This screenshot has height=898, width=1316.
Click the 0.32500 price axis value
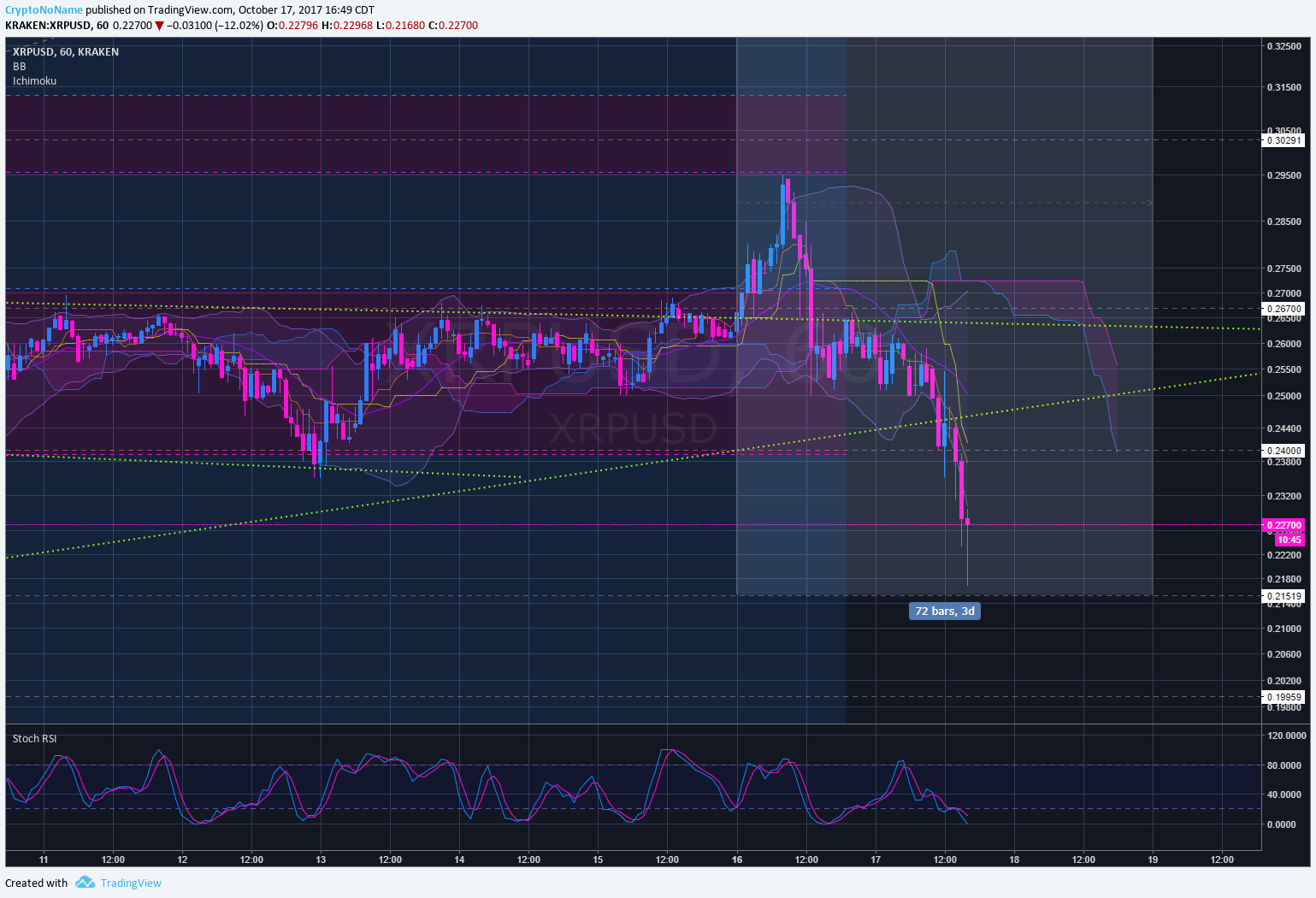click(x=1284, y=46)
